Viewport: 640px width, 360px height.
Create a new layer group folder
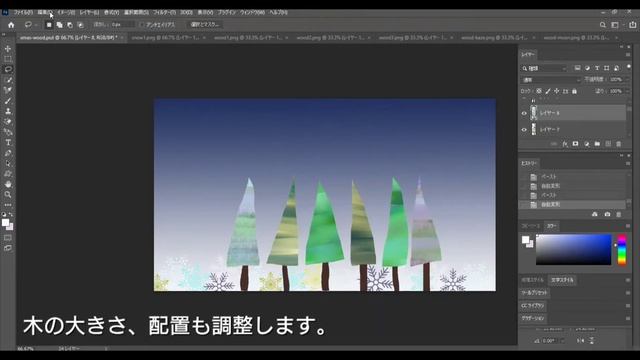(597, 144)
